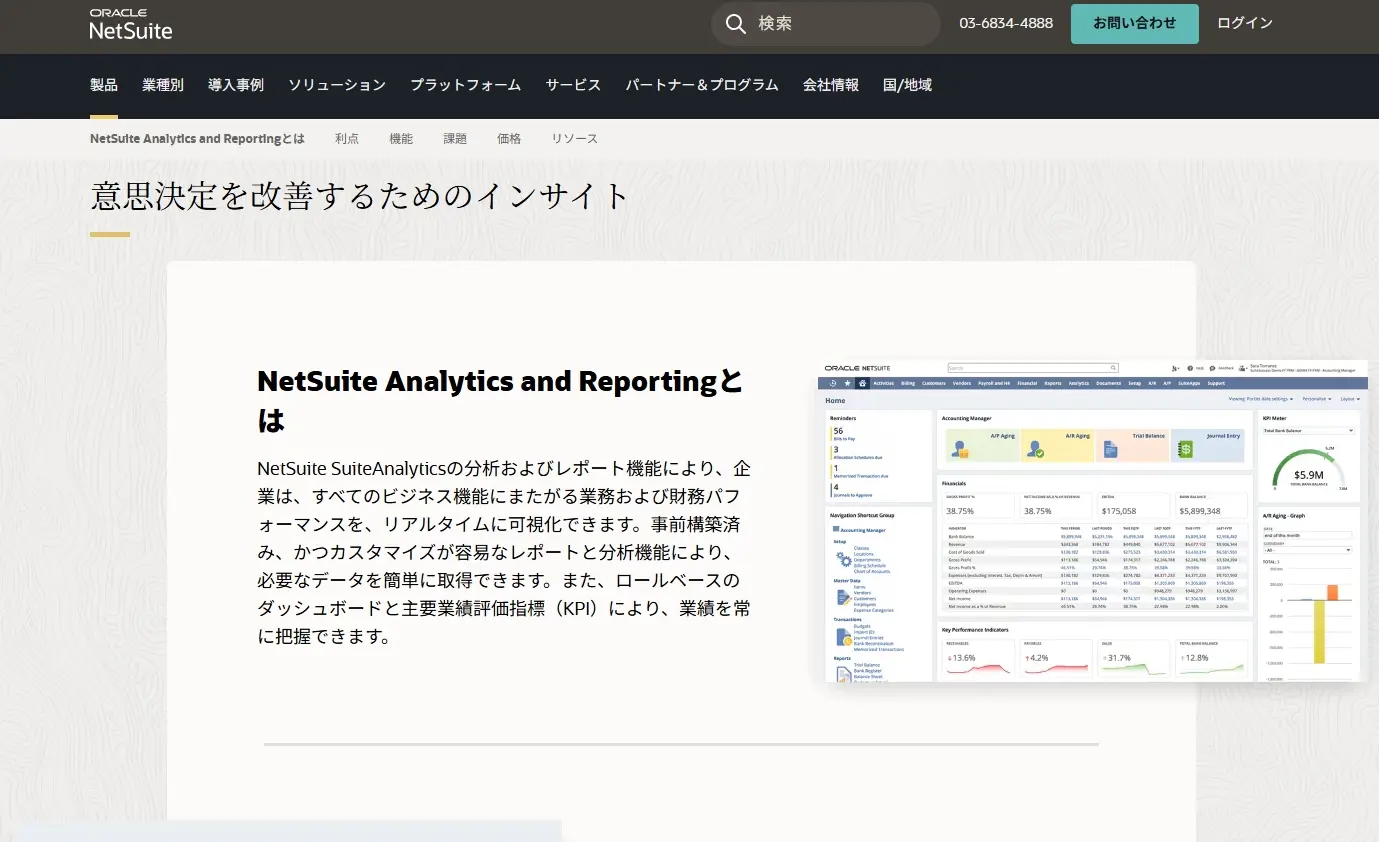Viewport: 1379px width, 842px height.
Task: Open the 製品 menu
Action: point(104,85)
